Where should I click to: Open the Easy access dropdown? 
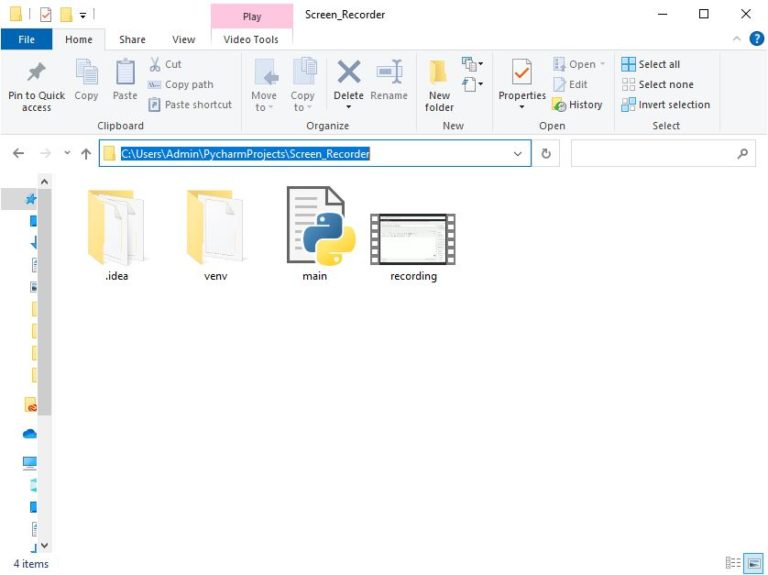pyautogui.click(x=473, y=84)
